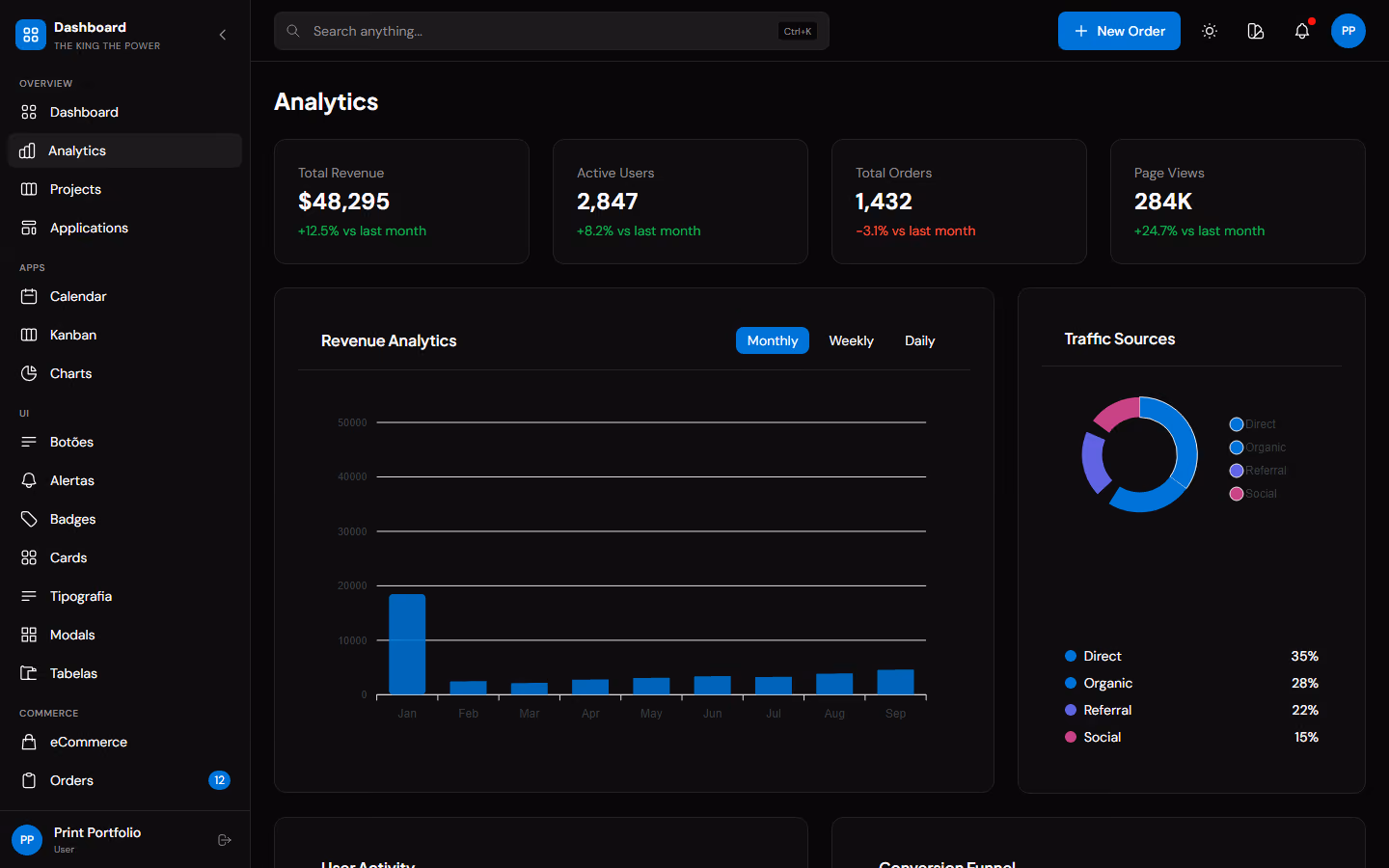Click the Direct blue dot in list
Viewport: 1389px width, 868px height.
[x=1071, y=656]
